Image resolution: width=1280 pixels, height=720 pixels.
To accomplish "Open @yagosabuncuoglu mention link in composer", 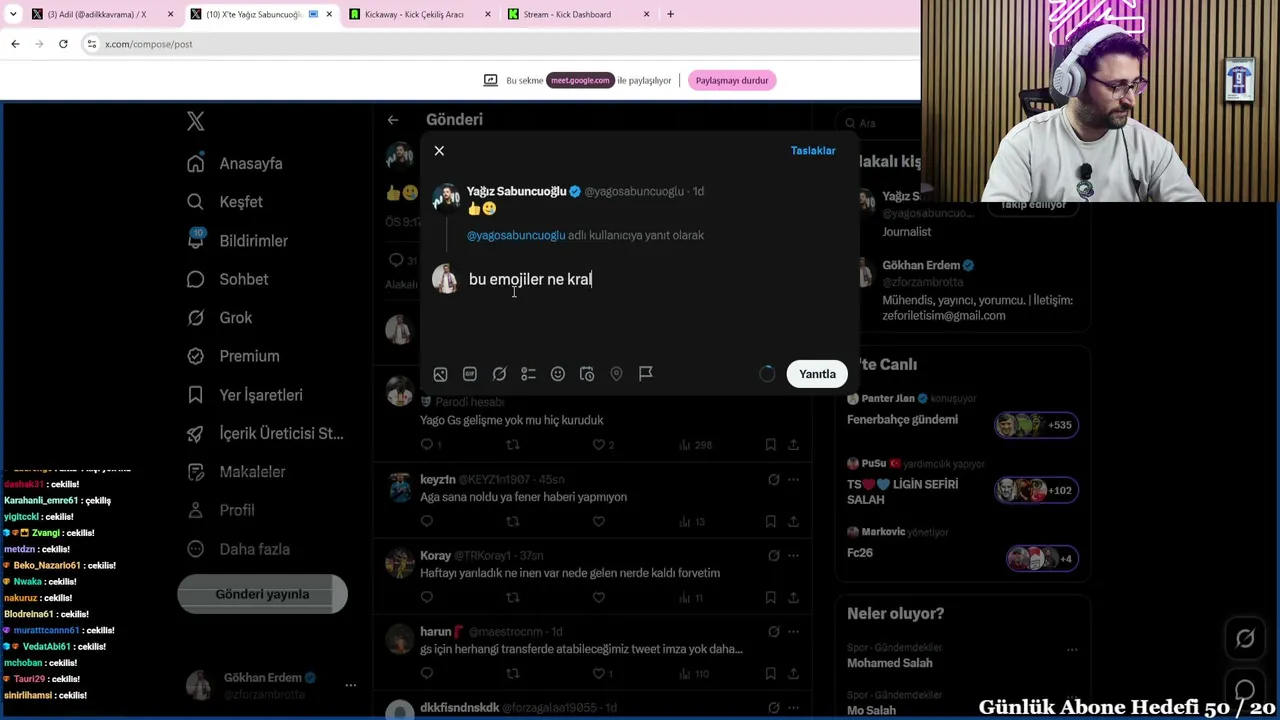I will 516,235.
